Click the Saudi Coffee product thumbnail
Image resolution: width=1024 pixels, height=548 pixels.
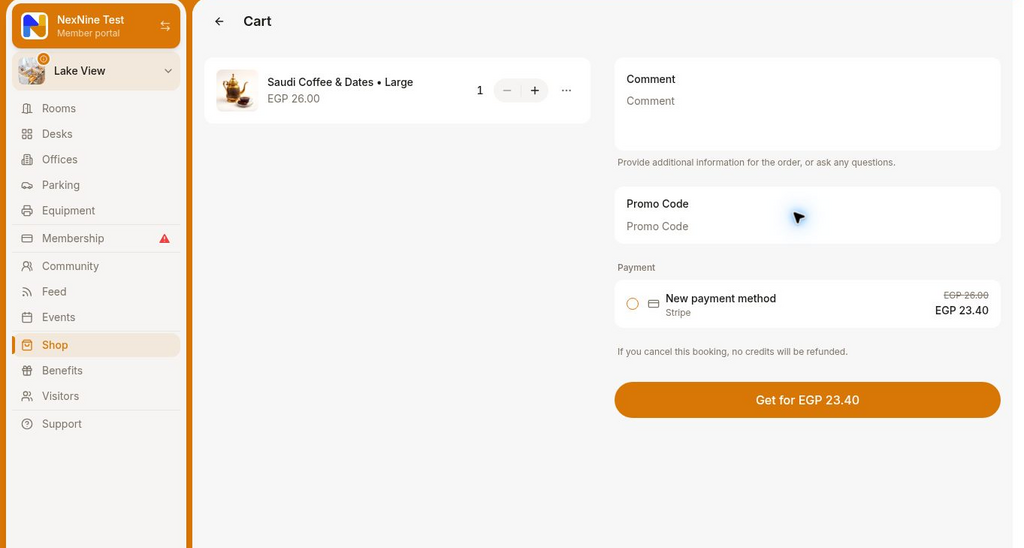click(237, 91)
